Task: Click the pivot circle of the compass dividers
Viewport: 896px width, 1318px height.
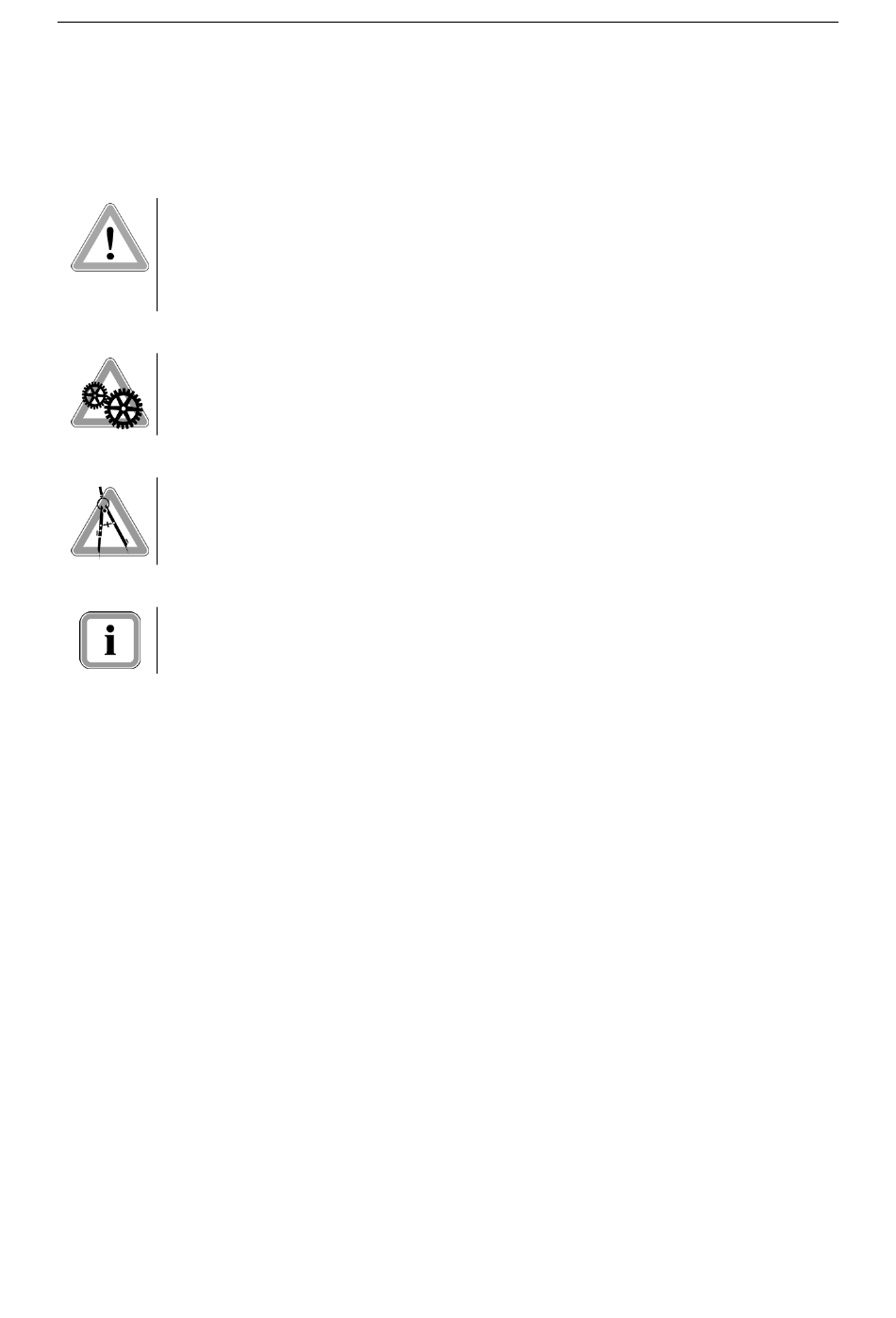Action: click(x=104, y=503)
